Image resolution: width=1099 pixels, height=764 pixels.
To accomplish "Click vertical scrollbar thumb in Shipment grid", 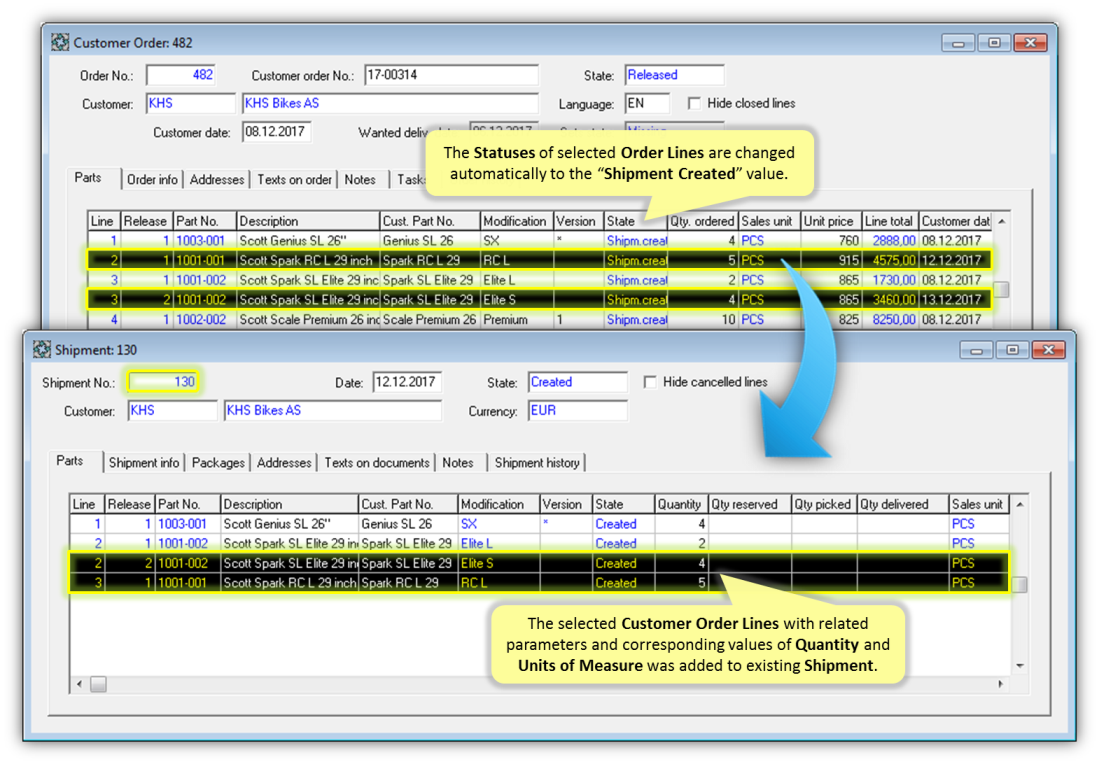I will click(x=1020, y=585).
